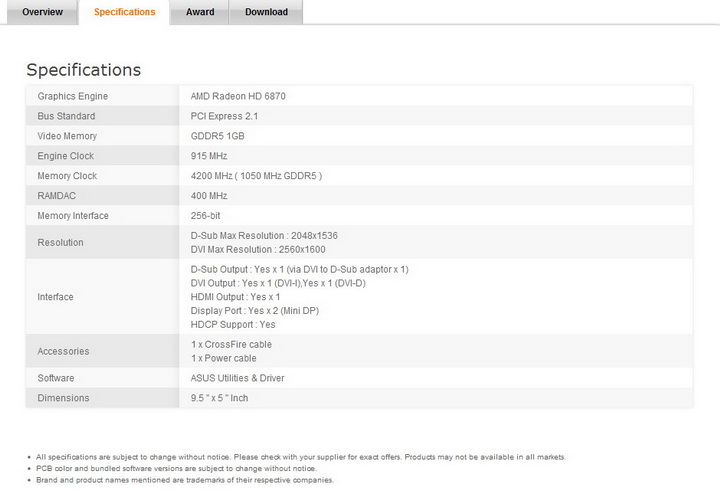Viewport: 720px width, 501px height.
Task: Select the 915 MHz engine clock value
Action: point(209,156)
